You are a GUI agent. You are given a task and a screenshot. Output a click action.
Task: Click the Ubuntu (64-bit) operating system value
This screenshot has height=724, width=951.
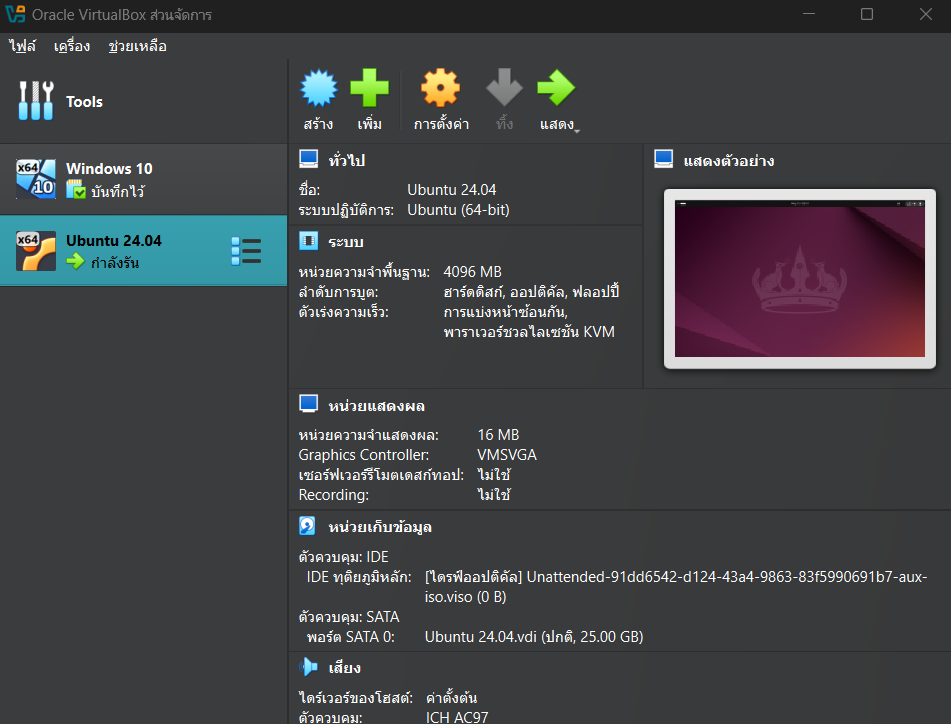(x=459, y=210)
